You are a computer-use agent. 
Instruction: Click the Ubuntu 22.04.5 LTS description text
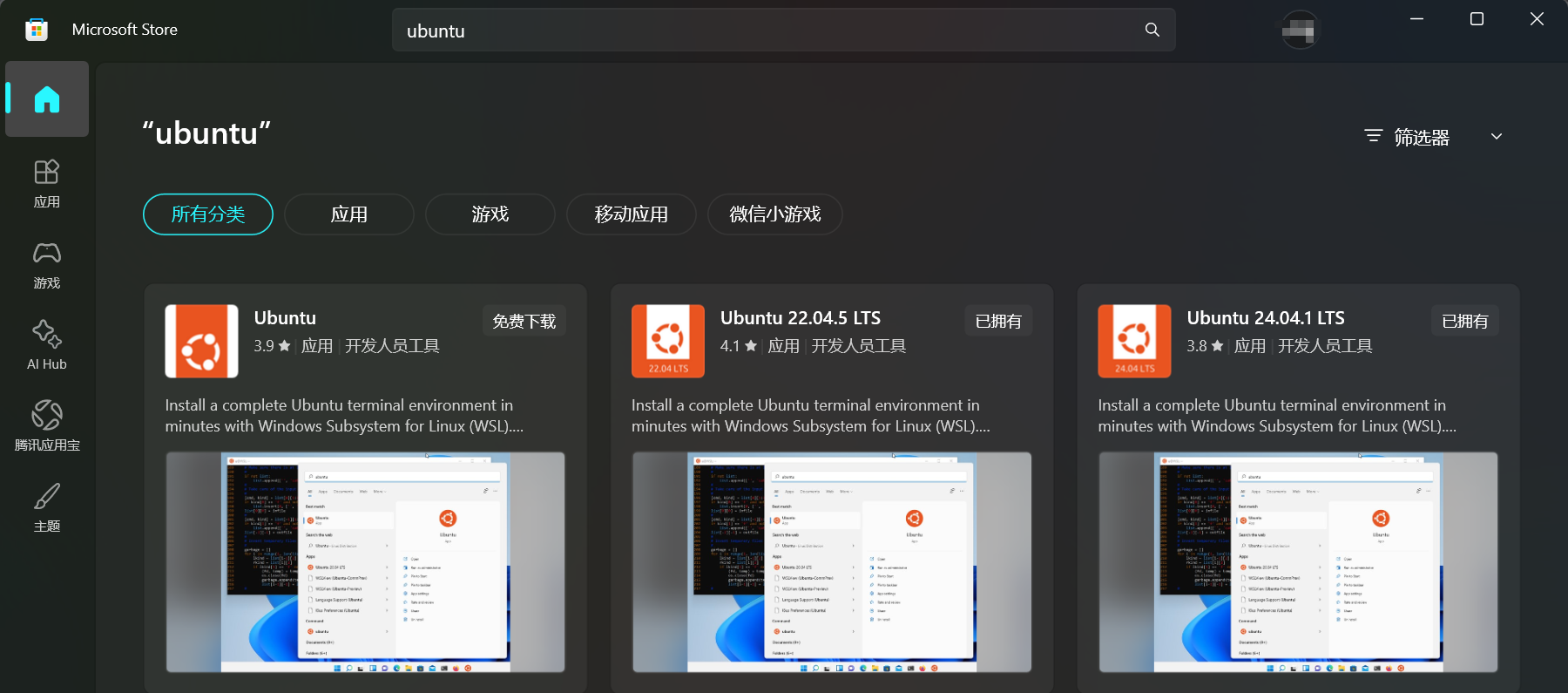(811, 416)
